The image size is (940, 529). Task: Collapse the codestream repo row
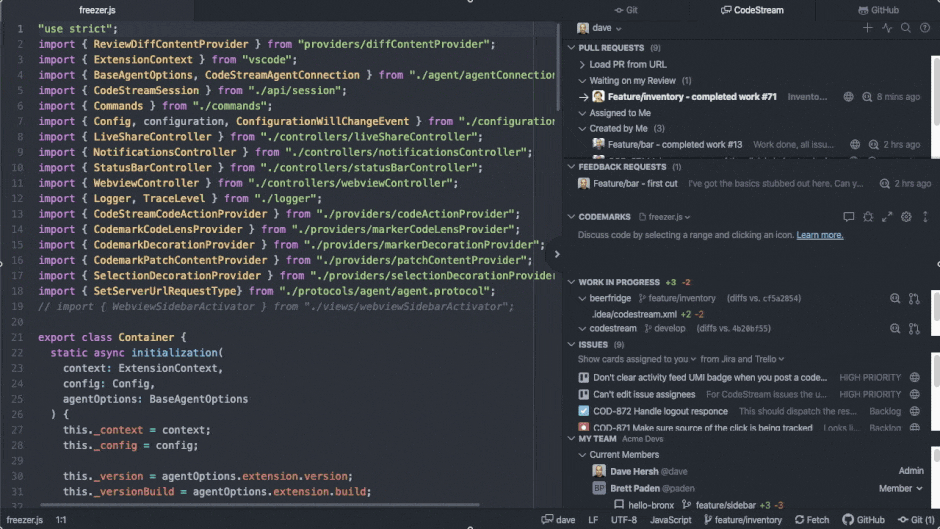click(x=582, y=329)
